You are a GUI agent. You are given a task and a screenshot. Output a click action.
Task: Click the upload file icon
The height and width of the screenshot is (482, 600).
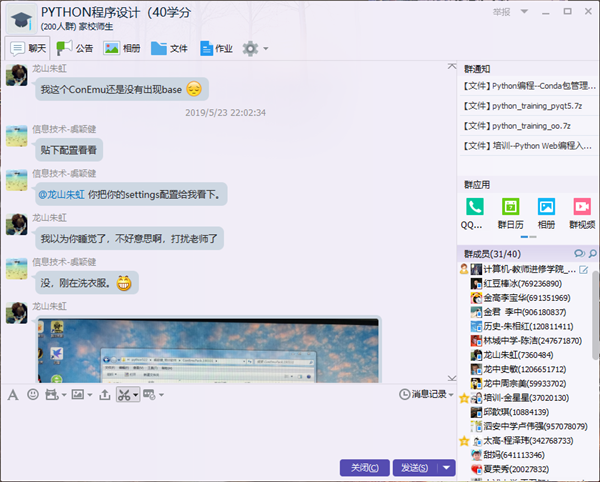coord(104,394)
